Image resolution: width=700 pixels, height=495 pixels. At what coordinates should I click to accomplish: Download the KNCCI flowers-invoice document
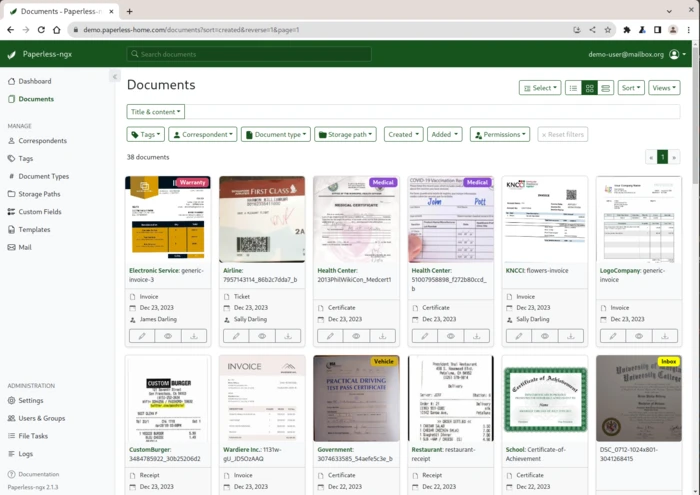[570, 336]
